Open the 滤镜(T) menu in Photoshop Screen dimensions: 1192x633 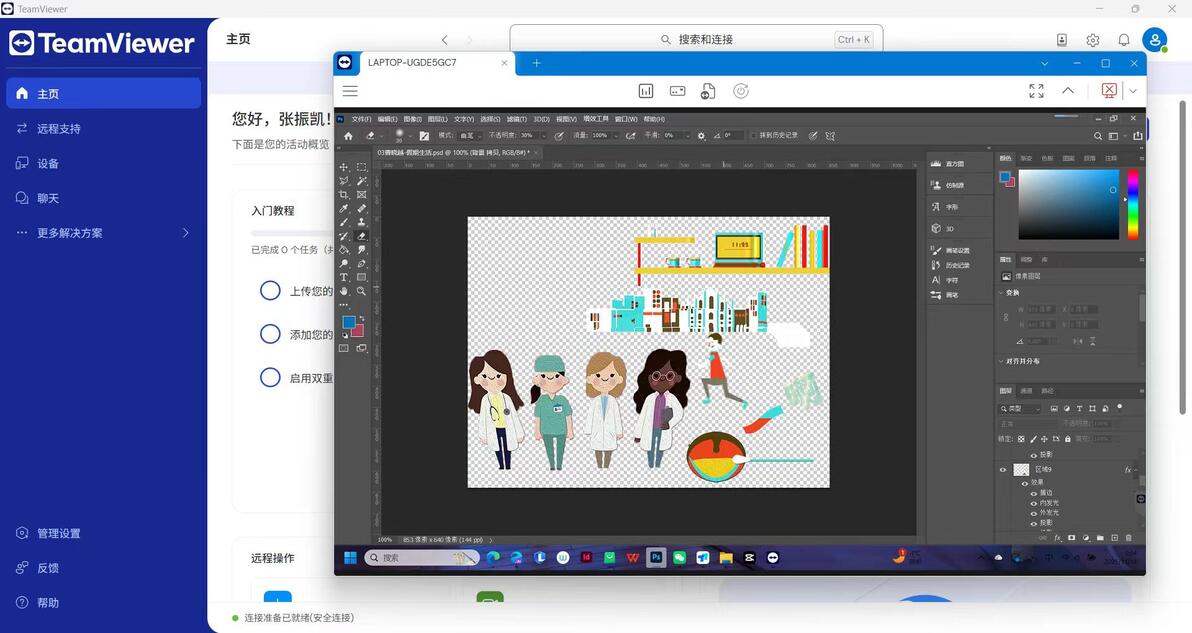tap(516, 119)
